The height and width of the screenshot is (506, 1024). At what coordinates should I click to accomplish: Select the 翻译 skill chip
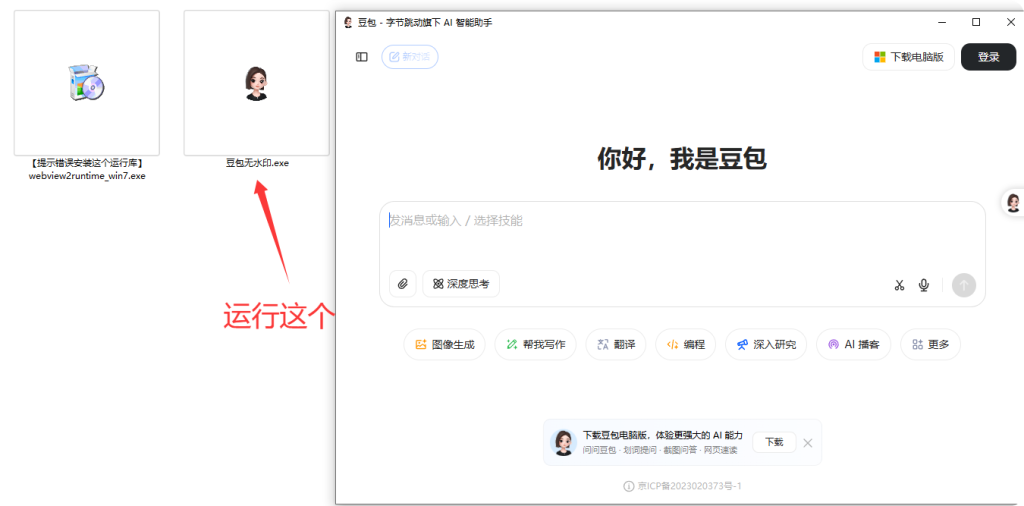tap(616, 344)
